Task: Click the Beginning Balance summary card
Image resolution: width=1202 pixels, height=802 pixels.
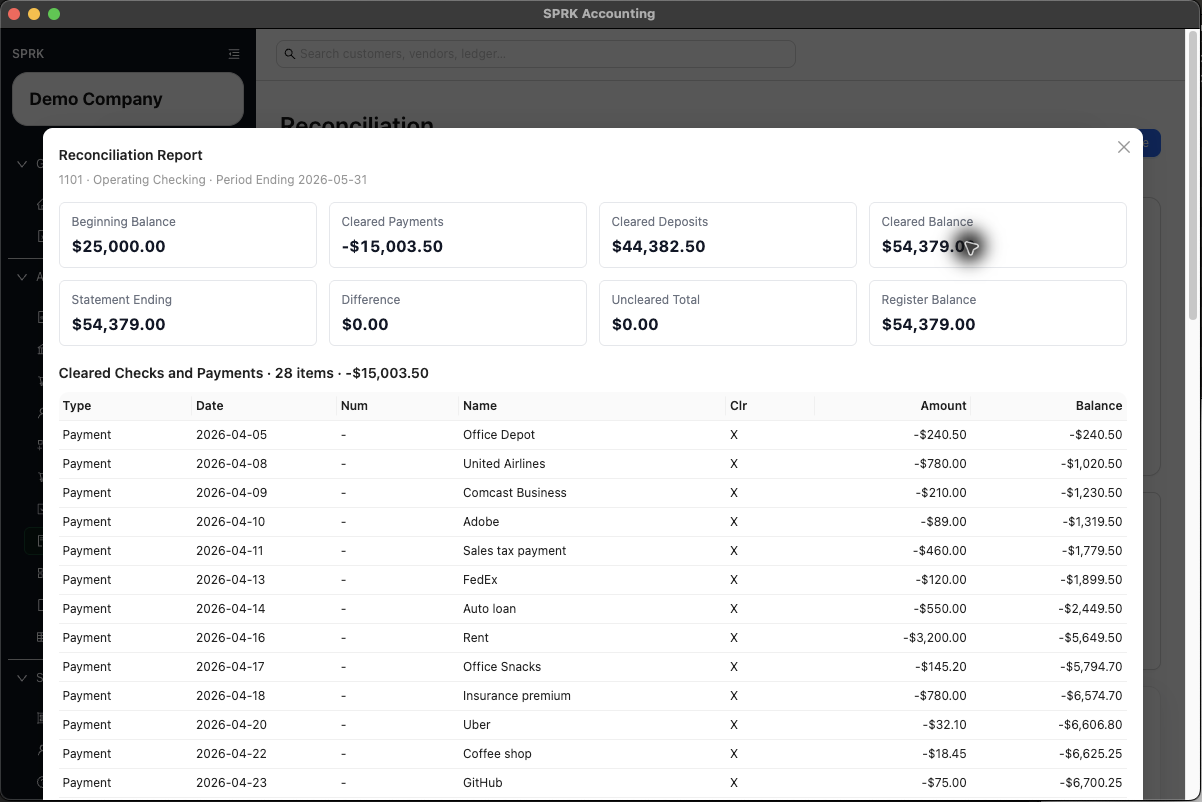Action: pos(188,235)
